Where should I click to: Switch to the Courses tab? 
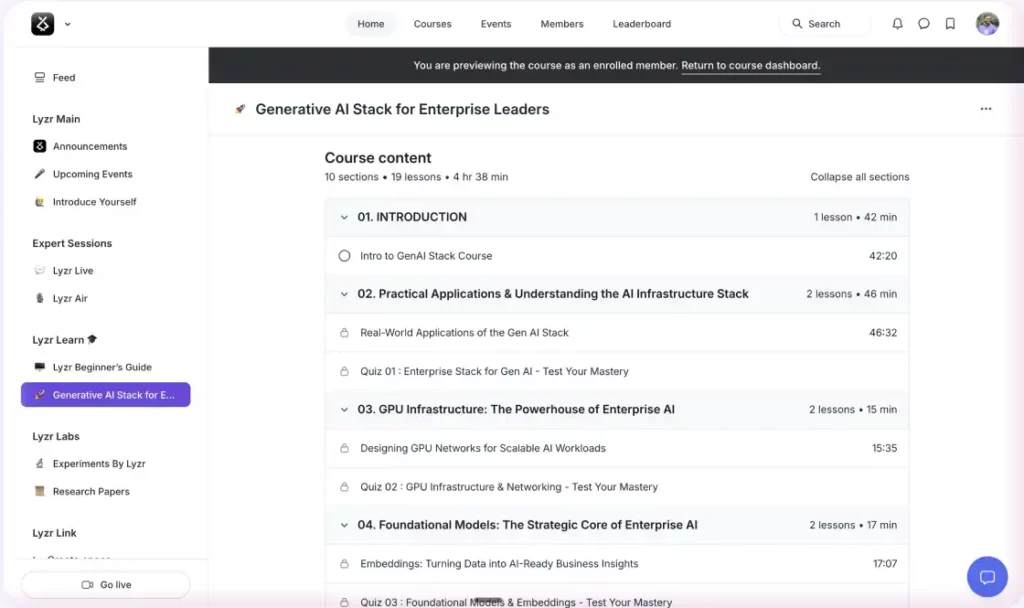pos(432,24)
